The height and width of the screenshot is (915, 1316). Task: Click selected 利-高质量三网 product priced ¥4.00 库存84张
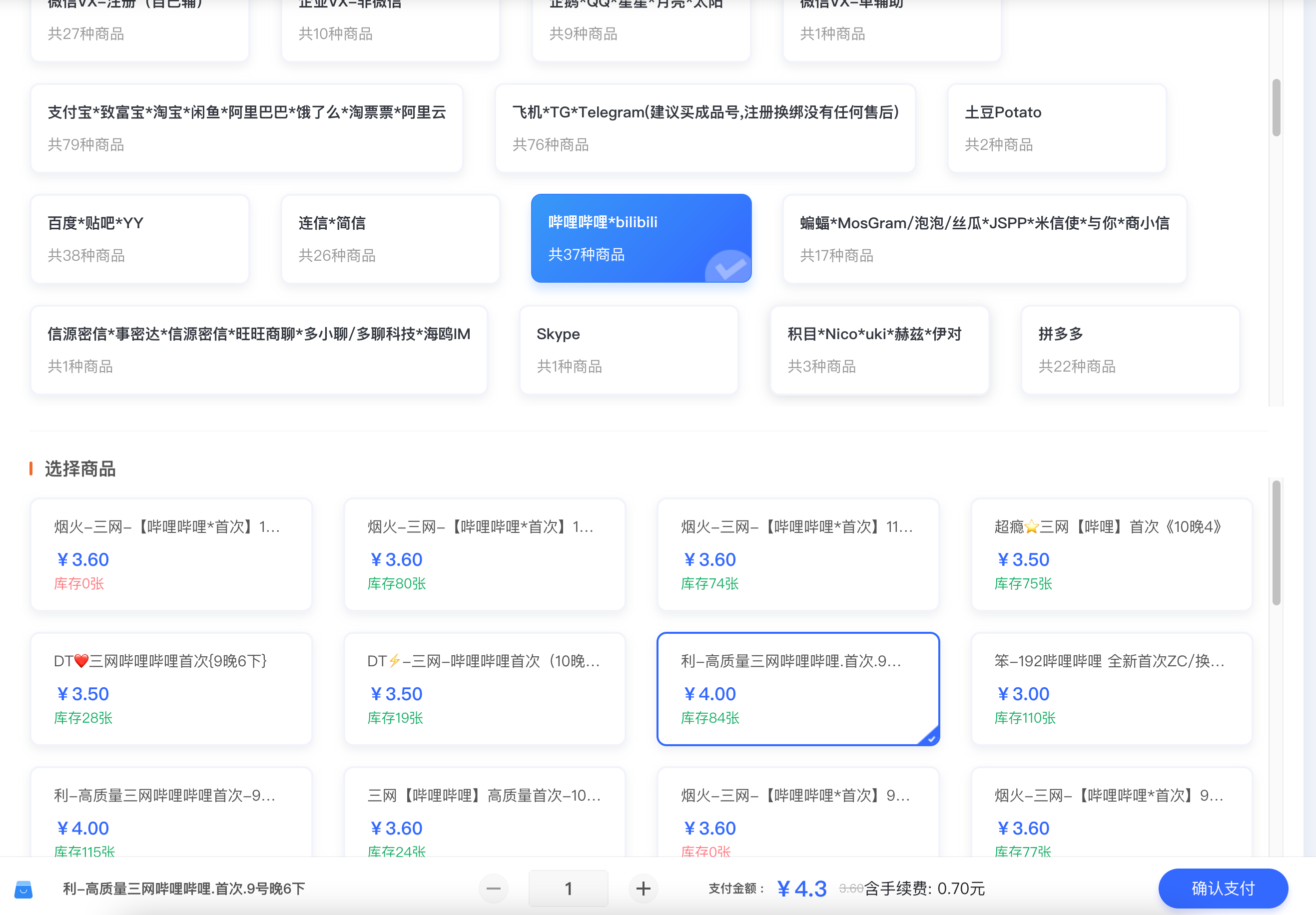798,689
